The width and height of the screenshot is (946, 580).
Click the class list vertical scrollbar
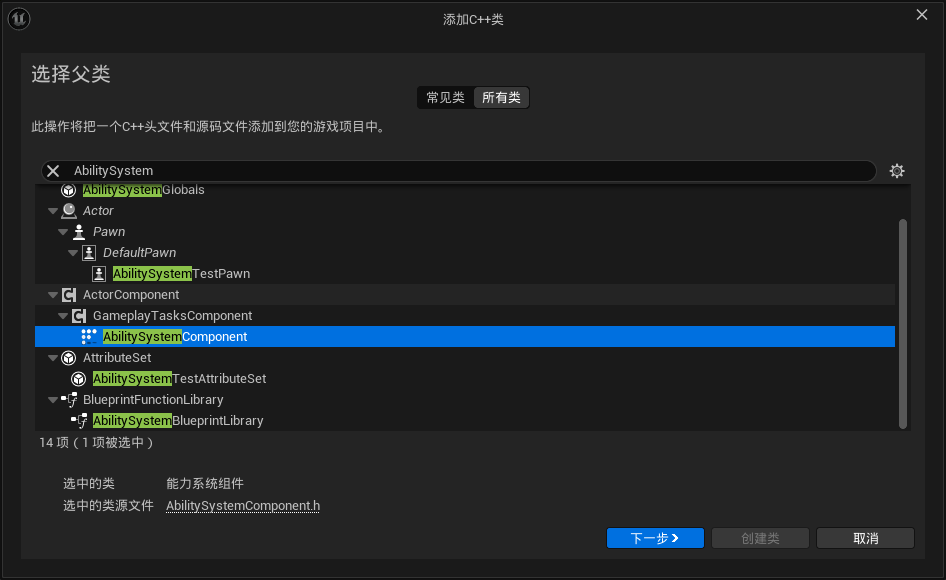903,324
